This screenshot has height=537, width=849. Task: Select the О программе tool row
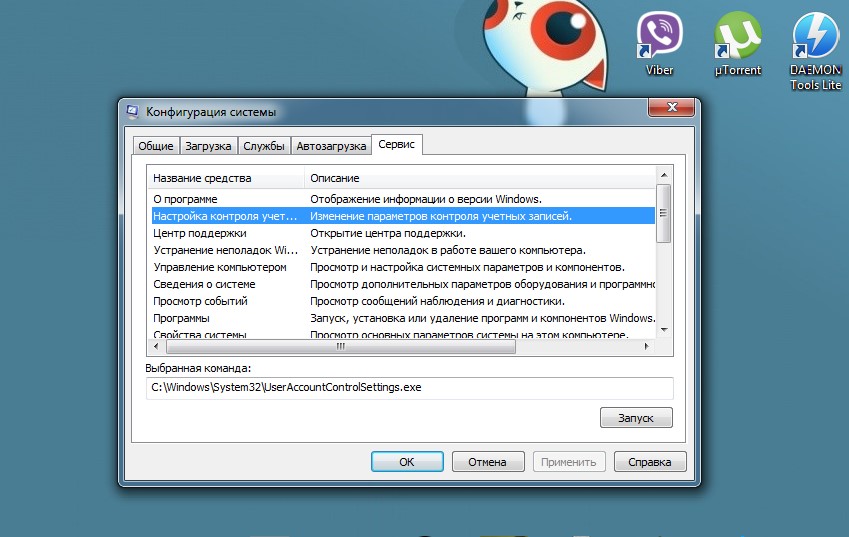[403, 199]
